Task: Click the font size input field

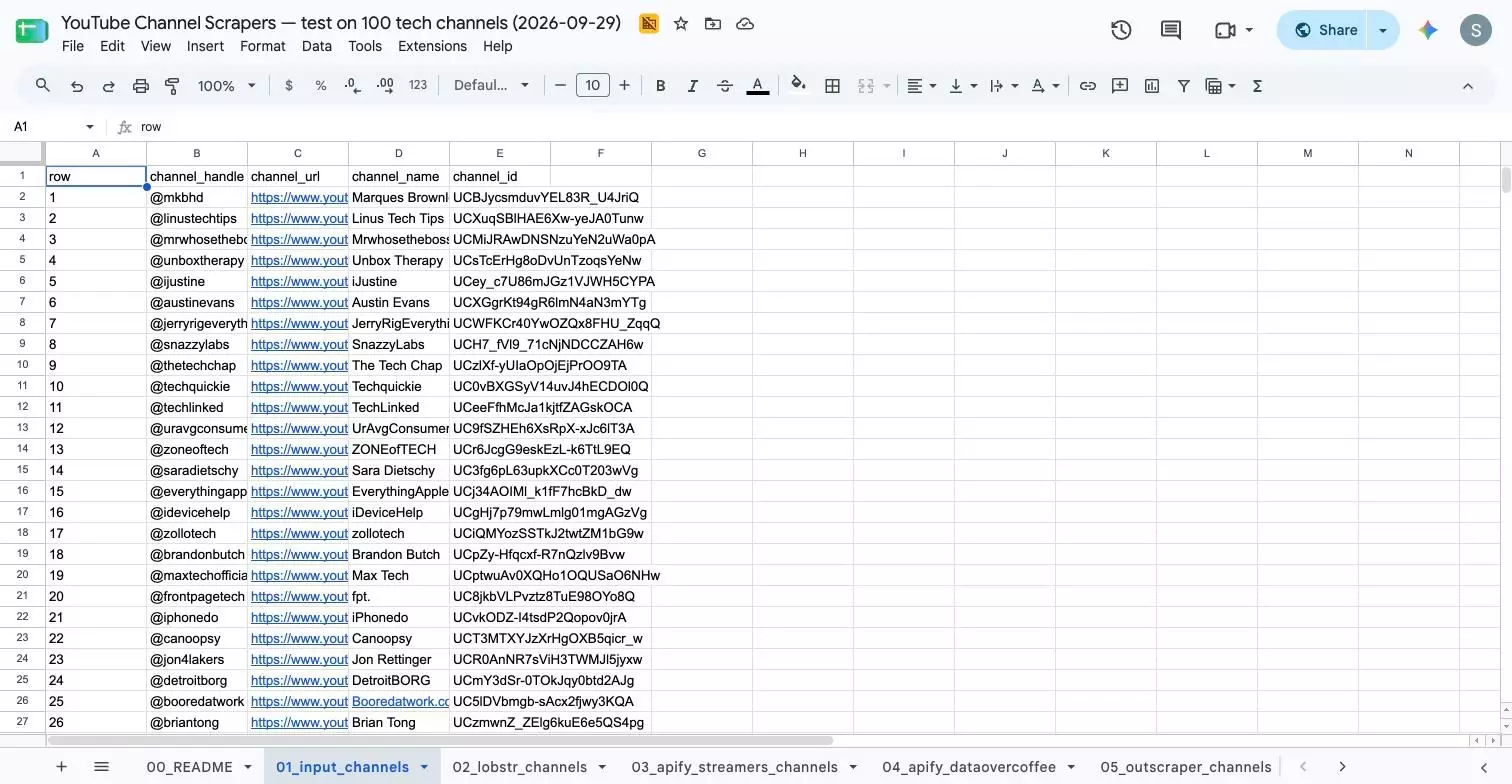Action: coord(592,86)
